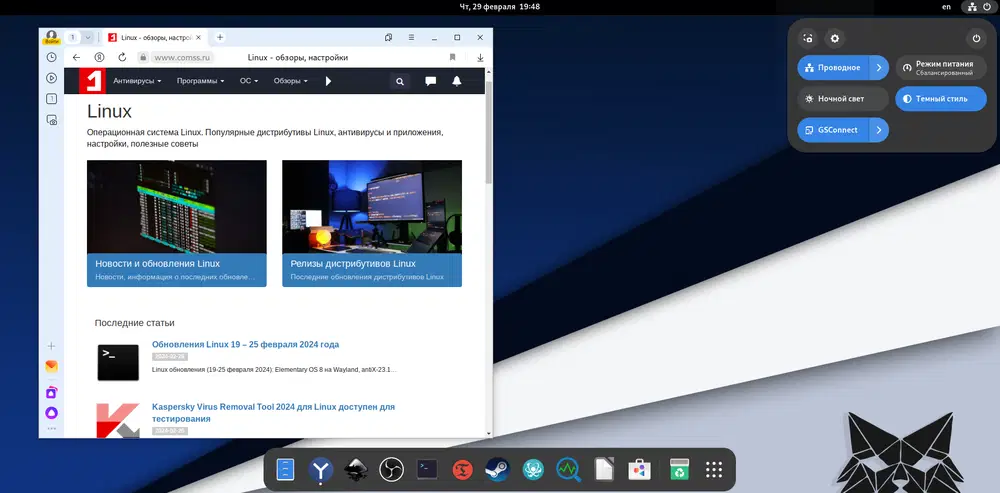Image resolution: width=1000 pixels, height=493 pixels.
Task: Open the Антивирусы dropdown menu
Action: (138, 81)
